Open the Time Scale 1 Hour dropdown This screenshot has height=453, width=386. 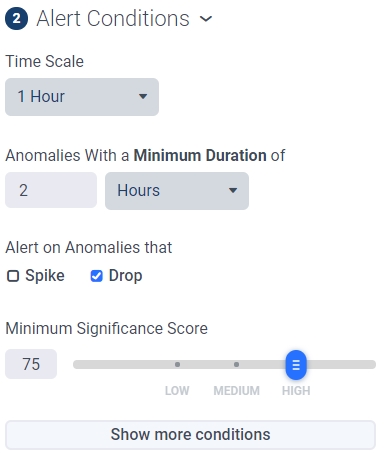coord(82,97)
